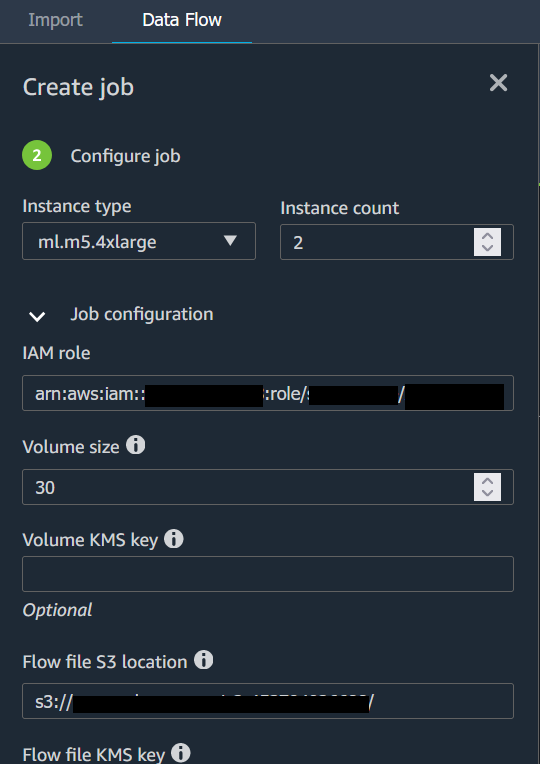Increase the Instance count stepper
Screen dimensions: 540x764
pyautogui.click(x=487, y=236)
